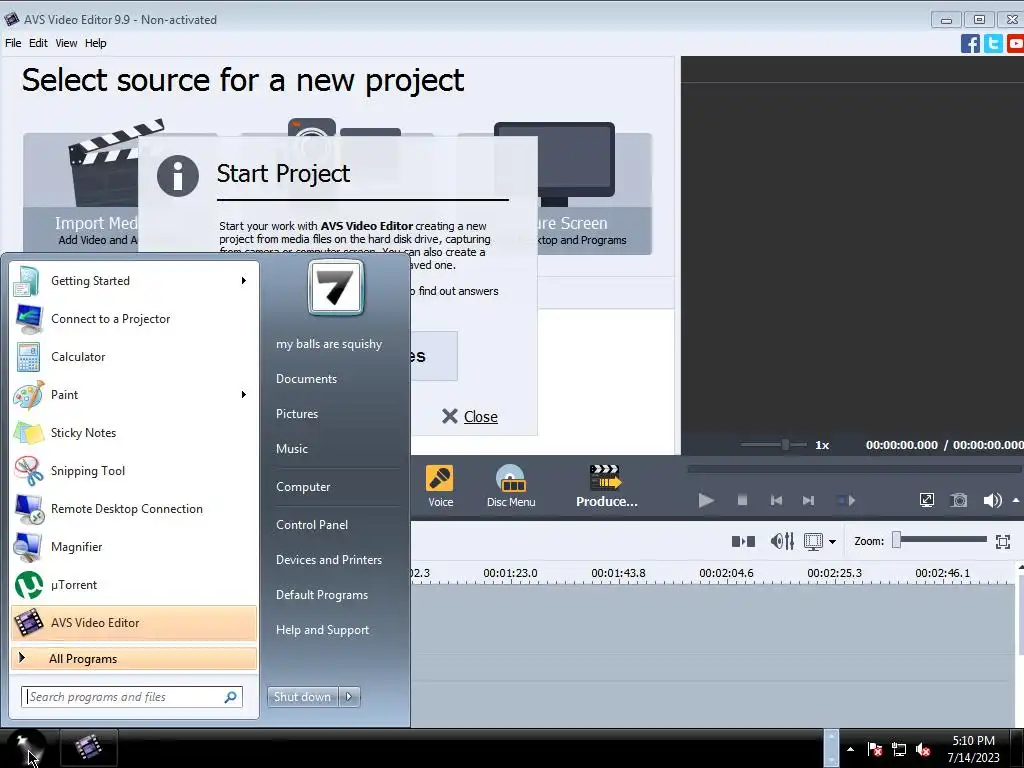
Task: Open Control Panel from Start menu
Action: (x=312, y=524)
